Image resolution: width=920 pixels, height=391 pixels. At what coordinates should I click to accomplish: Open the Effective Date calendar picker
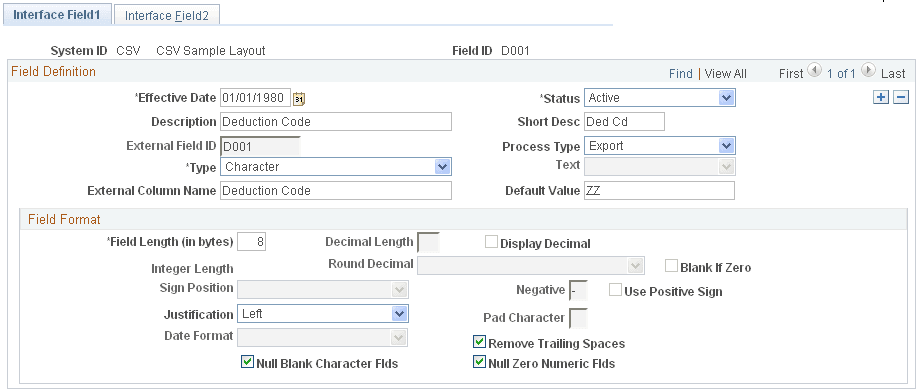click(299, 99)
